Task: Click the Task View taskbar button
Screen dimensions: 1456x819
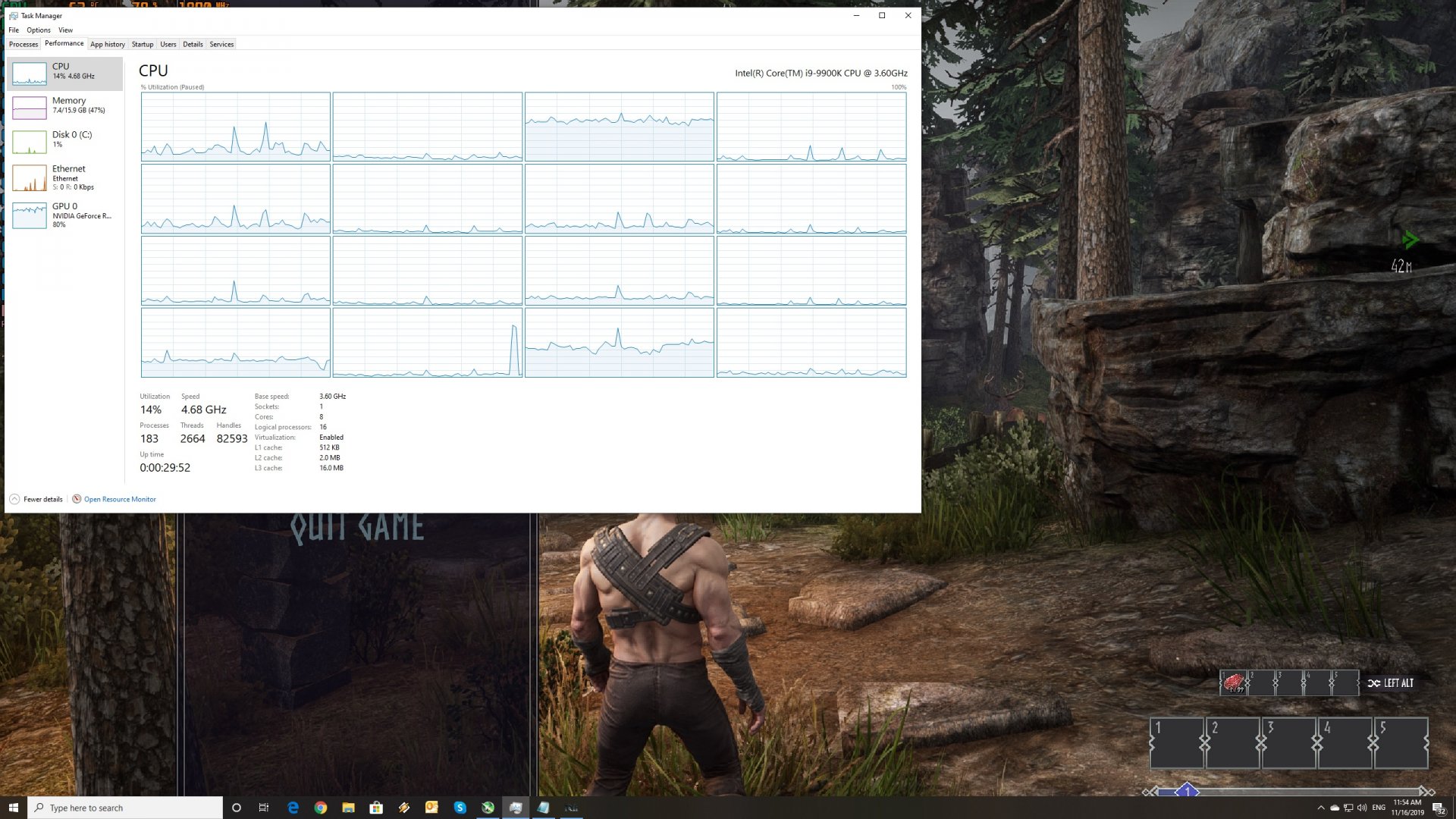Action: [264, 808]
